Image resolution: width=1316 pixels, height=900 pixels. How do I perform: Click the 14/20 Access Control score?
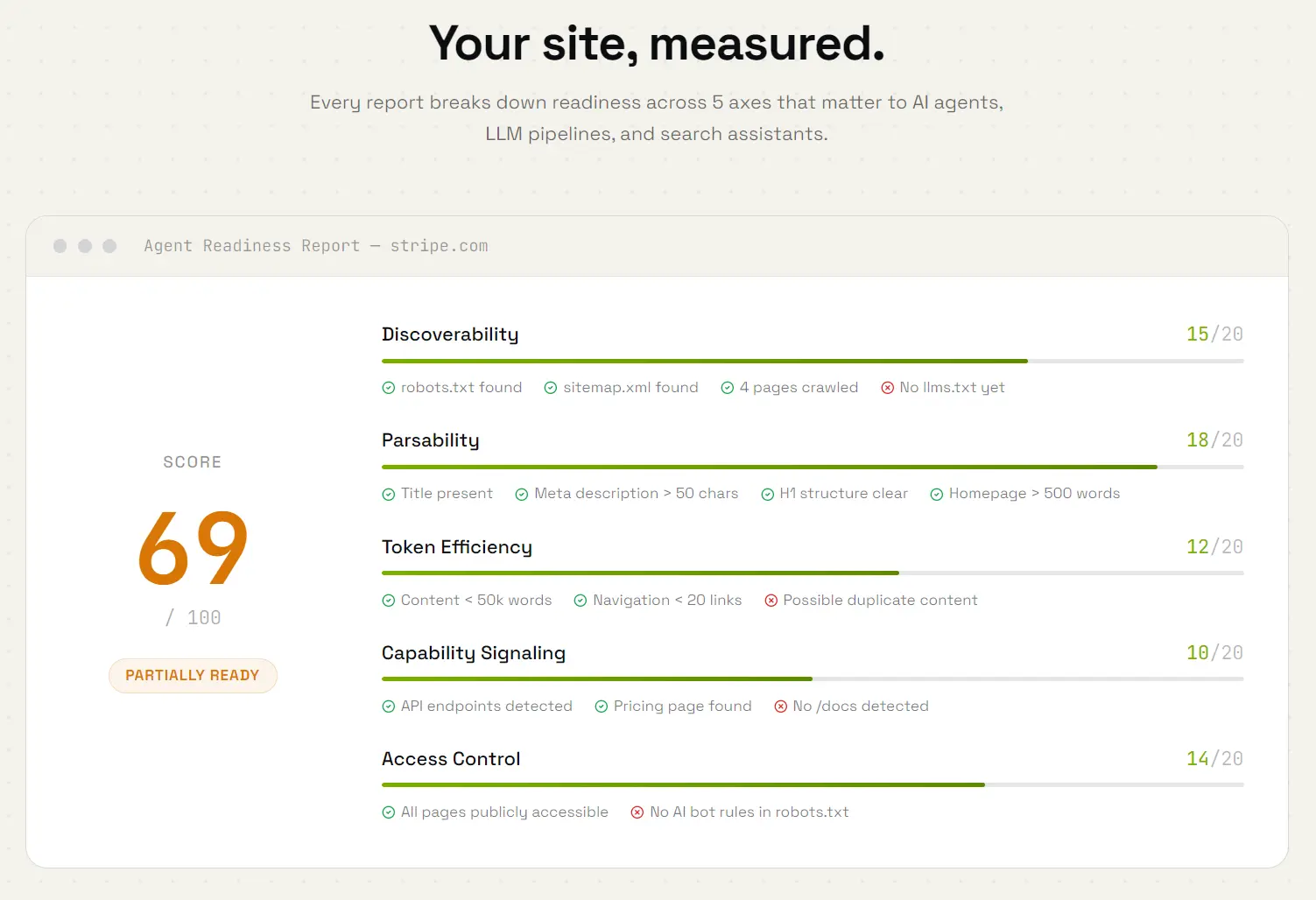point(1214,759)
